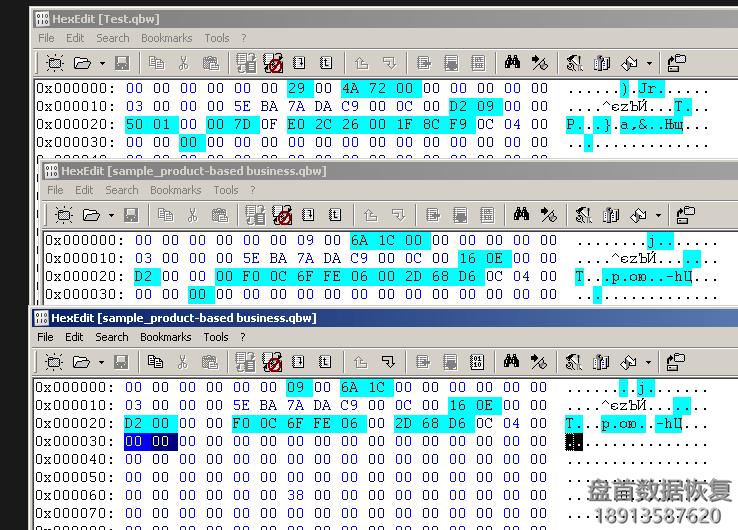
Task: Click the New file icon in the active bottom HexEdit window
Action: (54, 362)
